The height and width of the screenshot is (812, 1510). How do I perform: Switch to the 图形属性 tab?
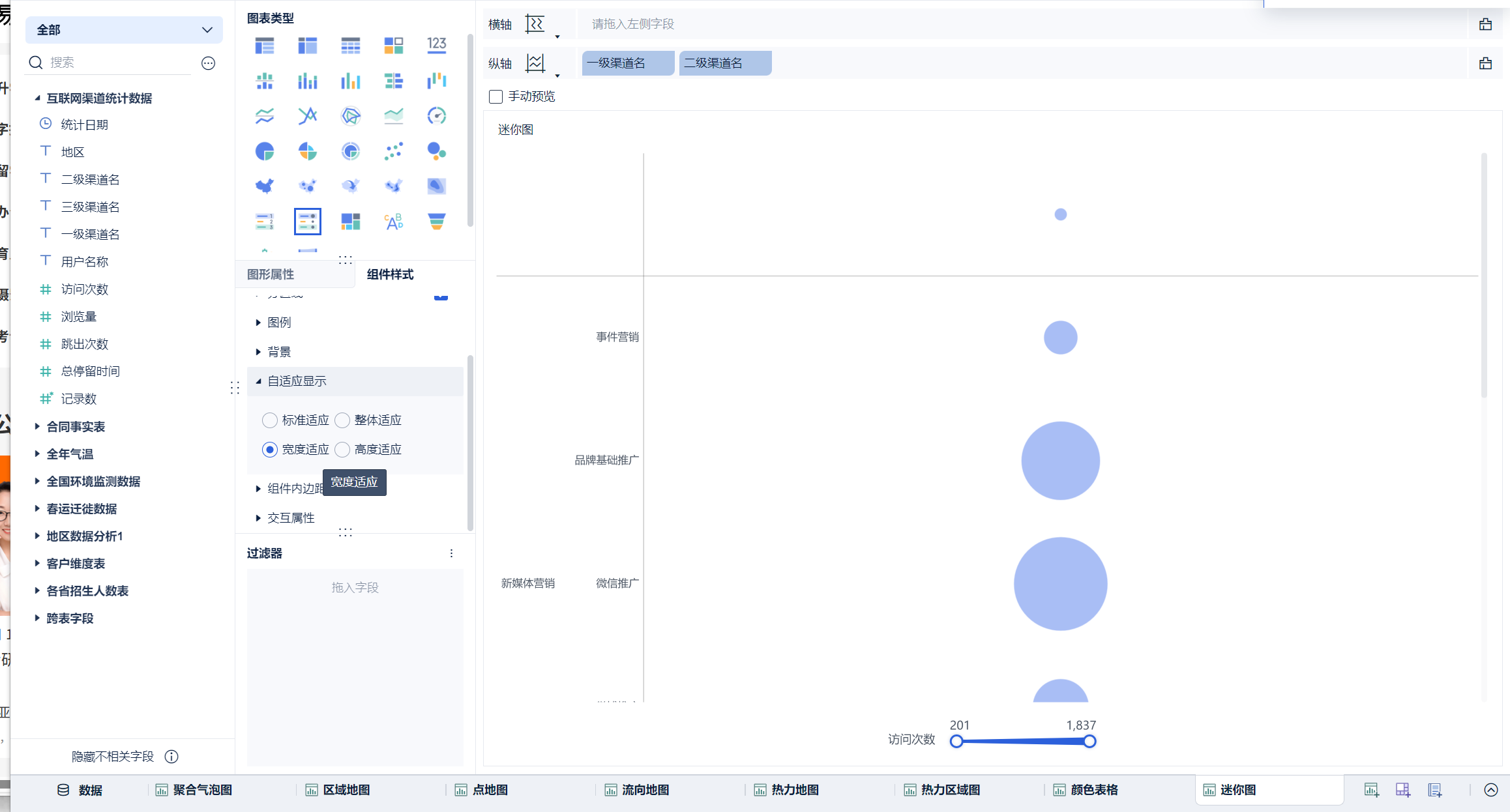pos(271,274)
